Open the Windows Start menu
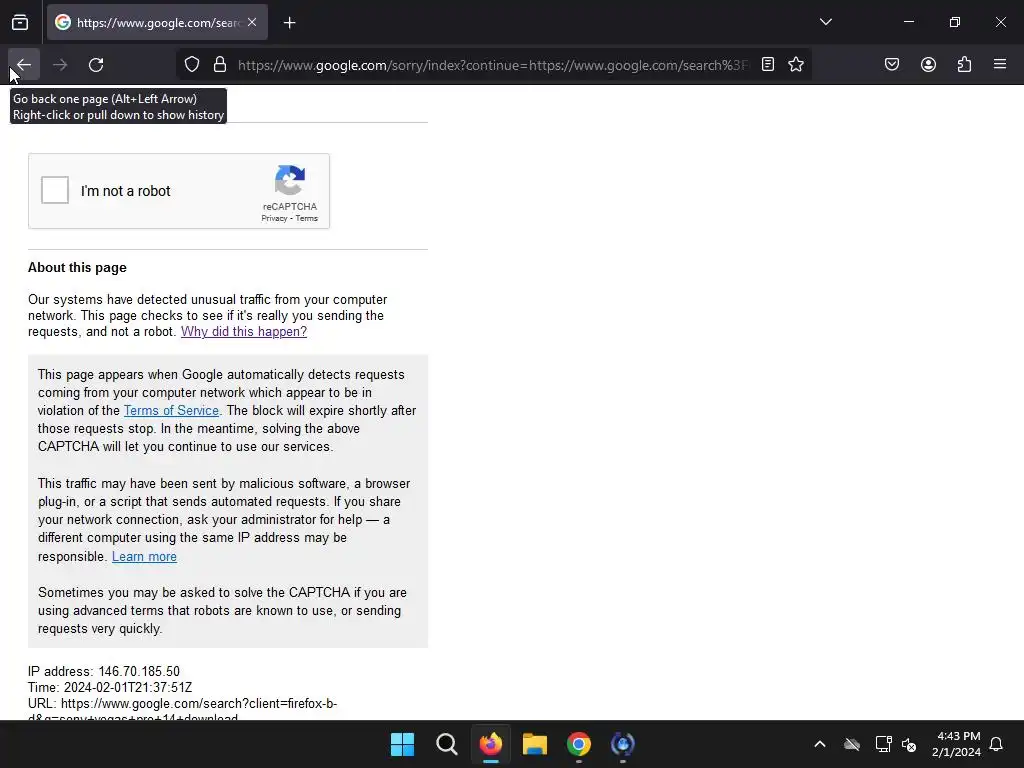This screenshot has width=1024, height=768. (402, 744)
